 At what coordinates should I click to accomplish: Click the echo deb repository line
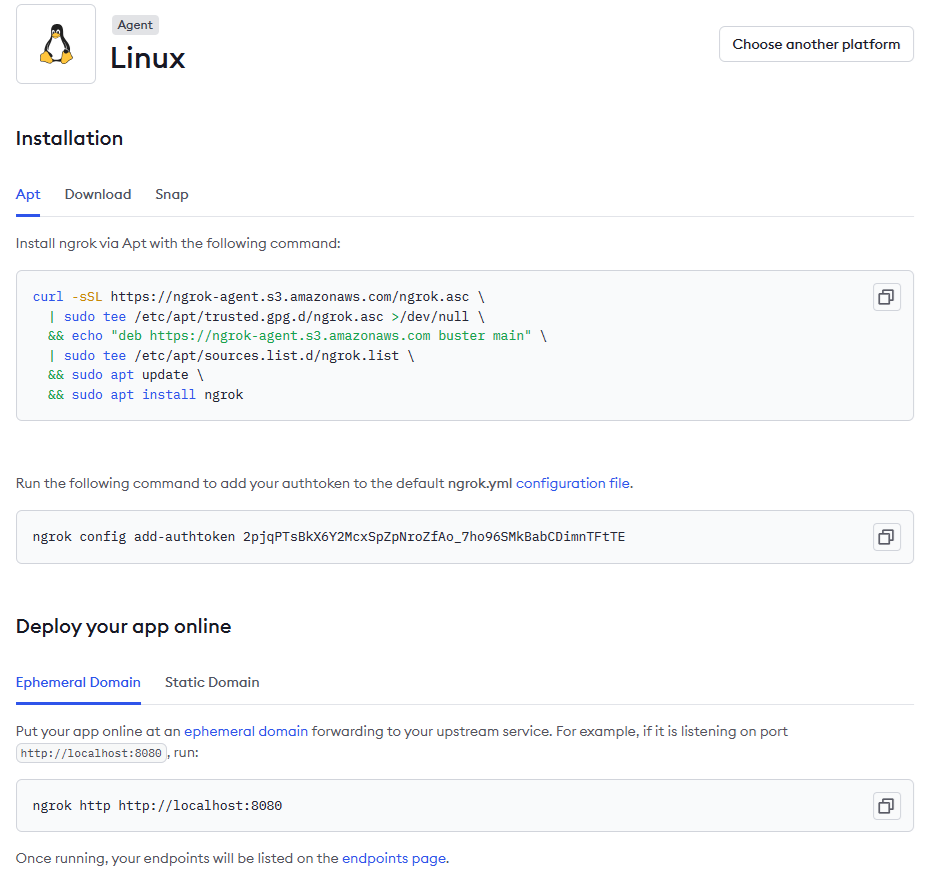click(x=297, y=336)
